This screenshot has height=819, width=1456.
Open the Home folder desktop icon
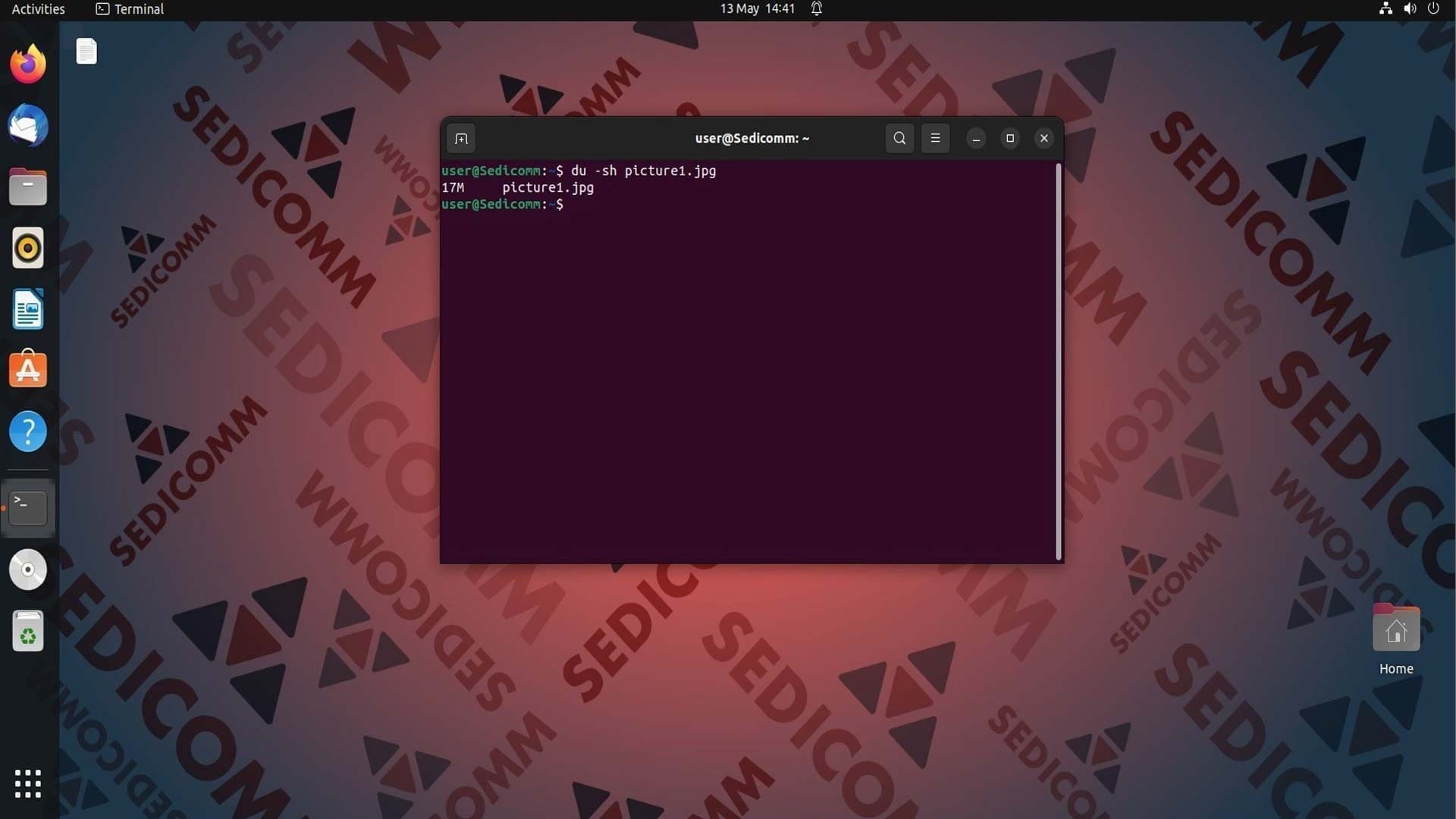point(1396,639)
